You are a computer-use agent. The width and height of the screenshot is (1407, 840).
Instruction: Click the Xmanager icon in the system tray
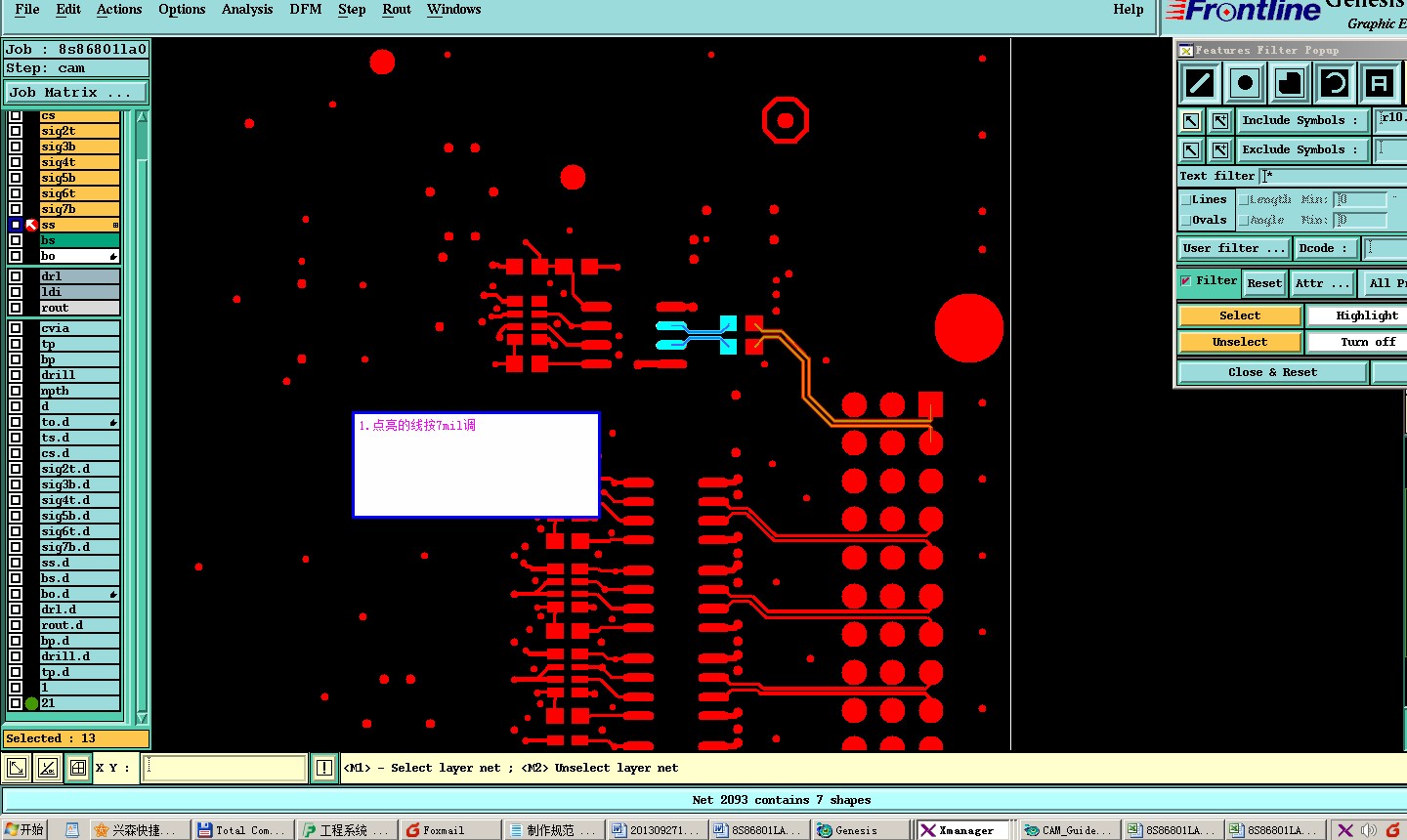pos(1345,830)
